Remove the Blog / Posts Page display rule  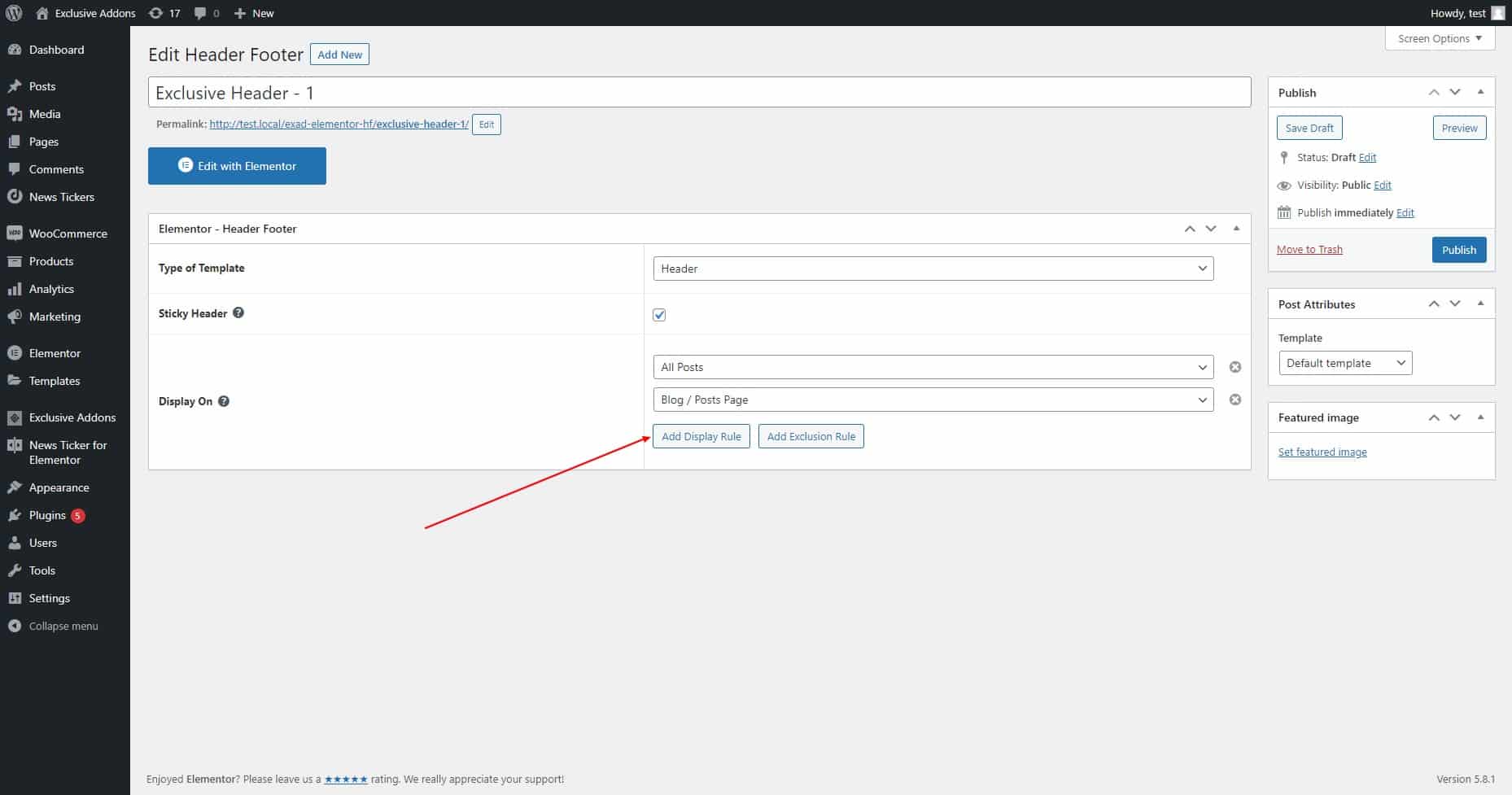pyautogui.click(x=1235, y=400)
